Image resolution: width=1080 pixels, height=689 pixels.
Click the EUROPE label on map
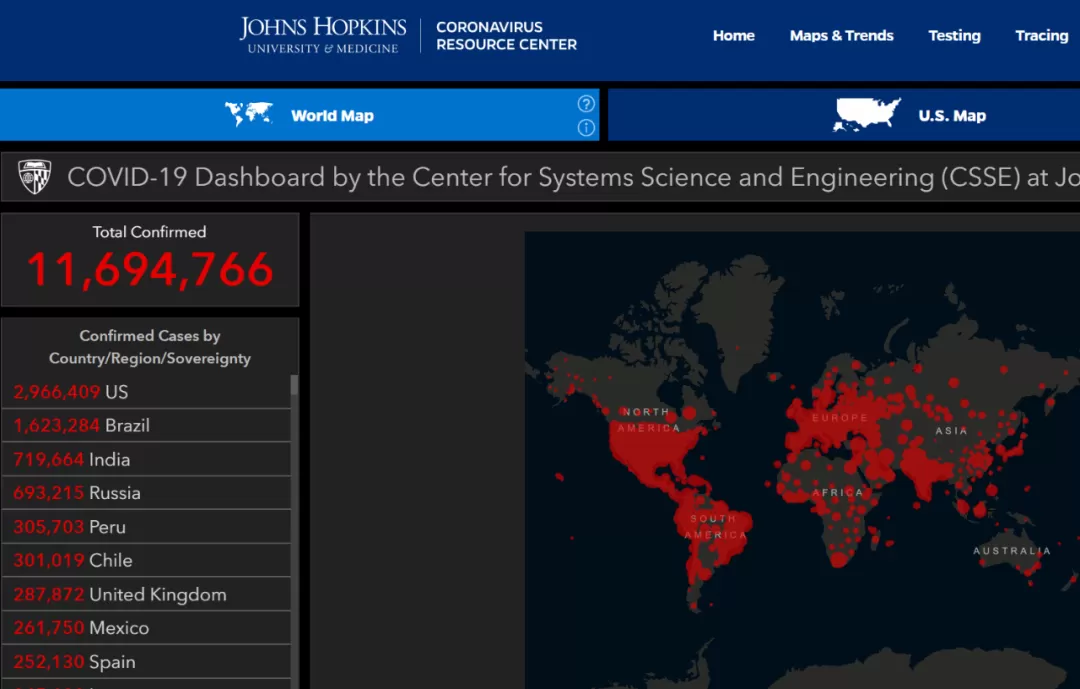[840, 418]
